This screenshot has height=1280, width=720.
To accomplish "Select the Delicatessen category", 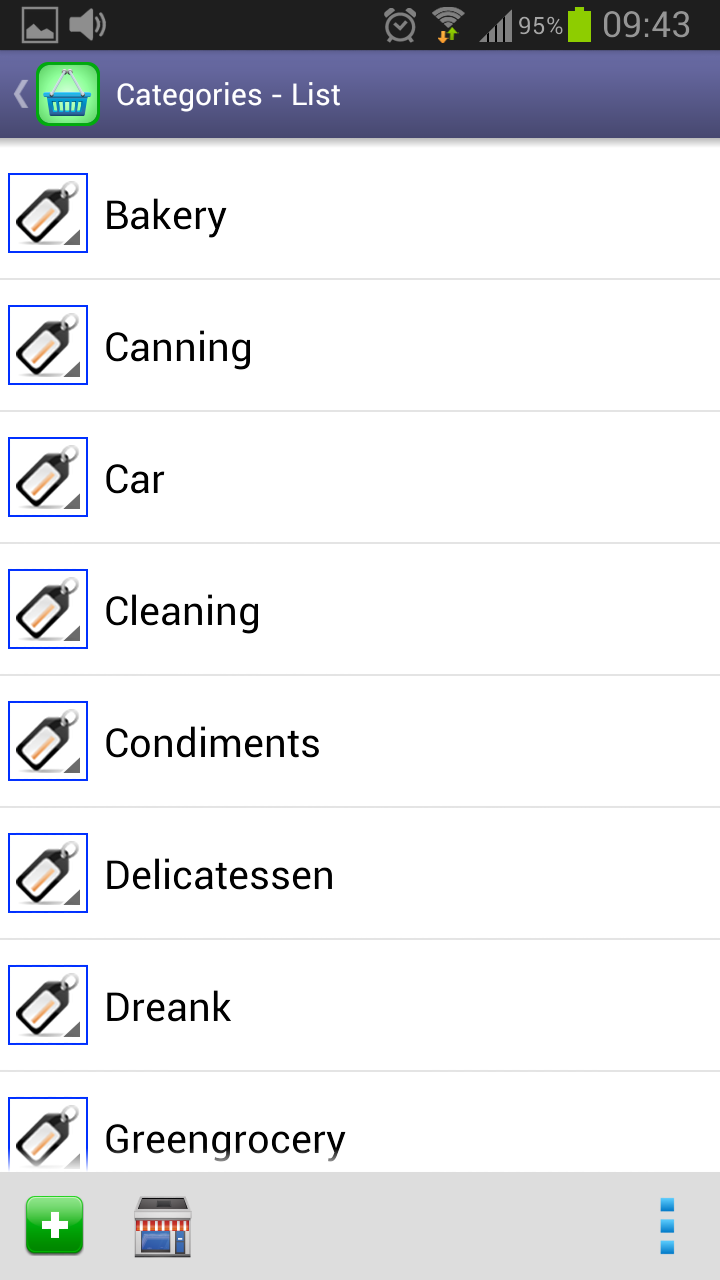I will click(x=400, y=875).
